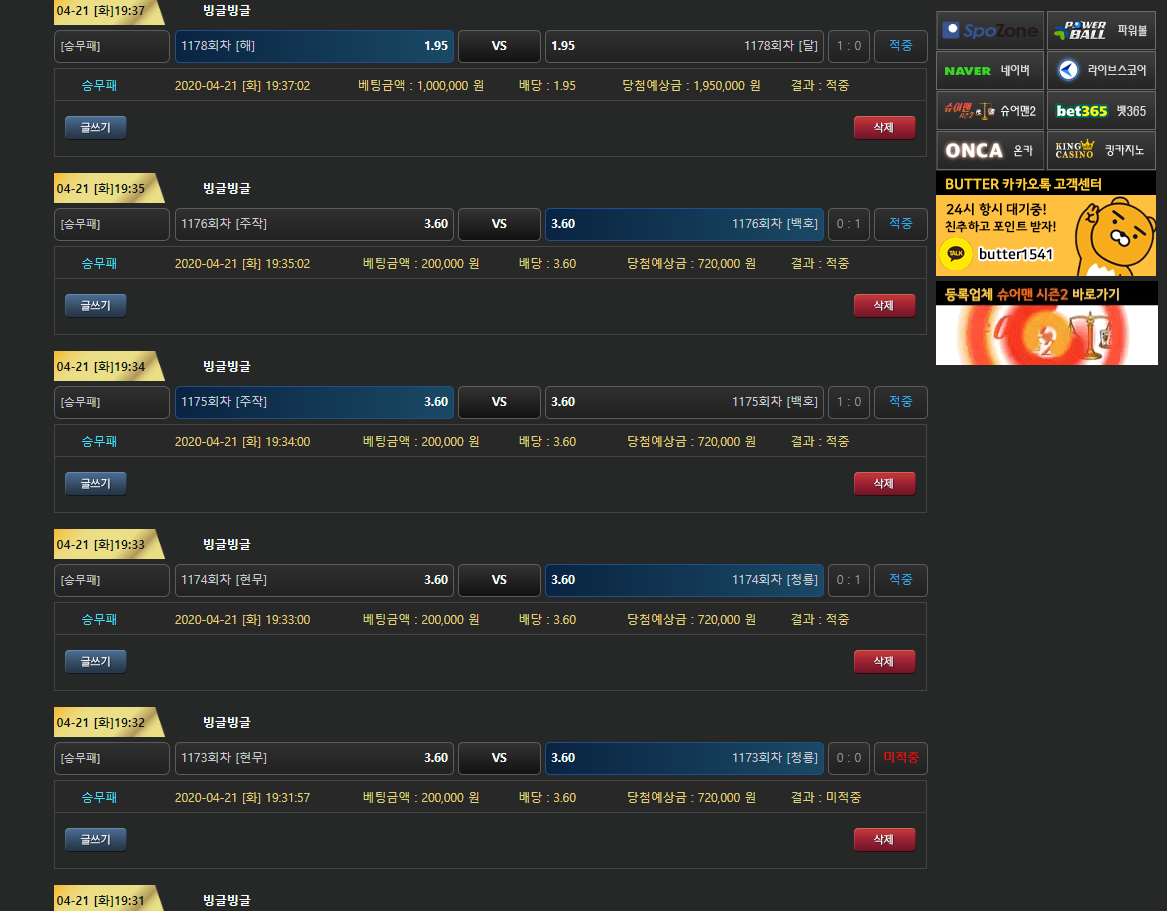Open the ONCA 온카 shortcut
Image resolution: width=1167 pixels, height=911 pixels.
coord(990,151)
